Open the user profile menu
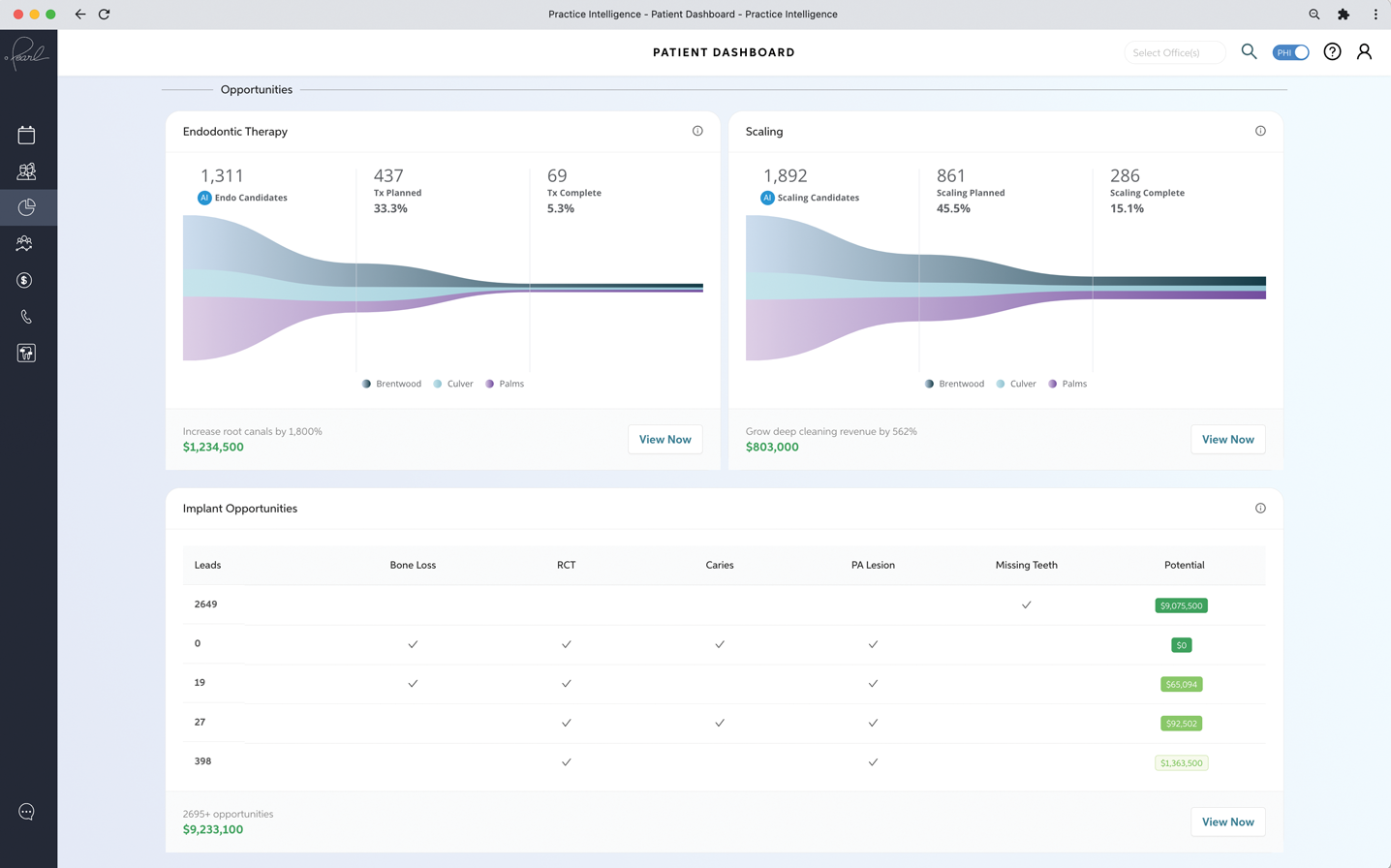This screenshot has width=1391, height=868. (1364, 52)
